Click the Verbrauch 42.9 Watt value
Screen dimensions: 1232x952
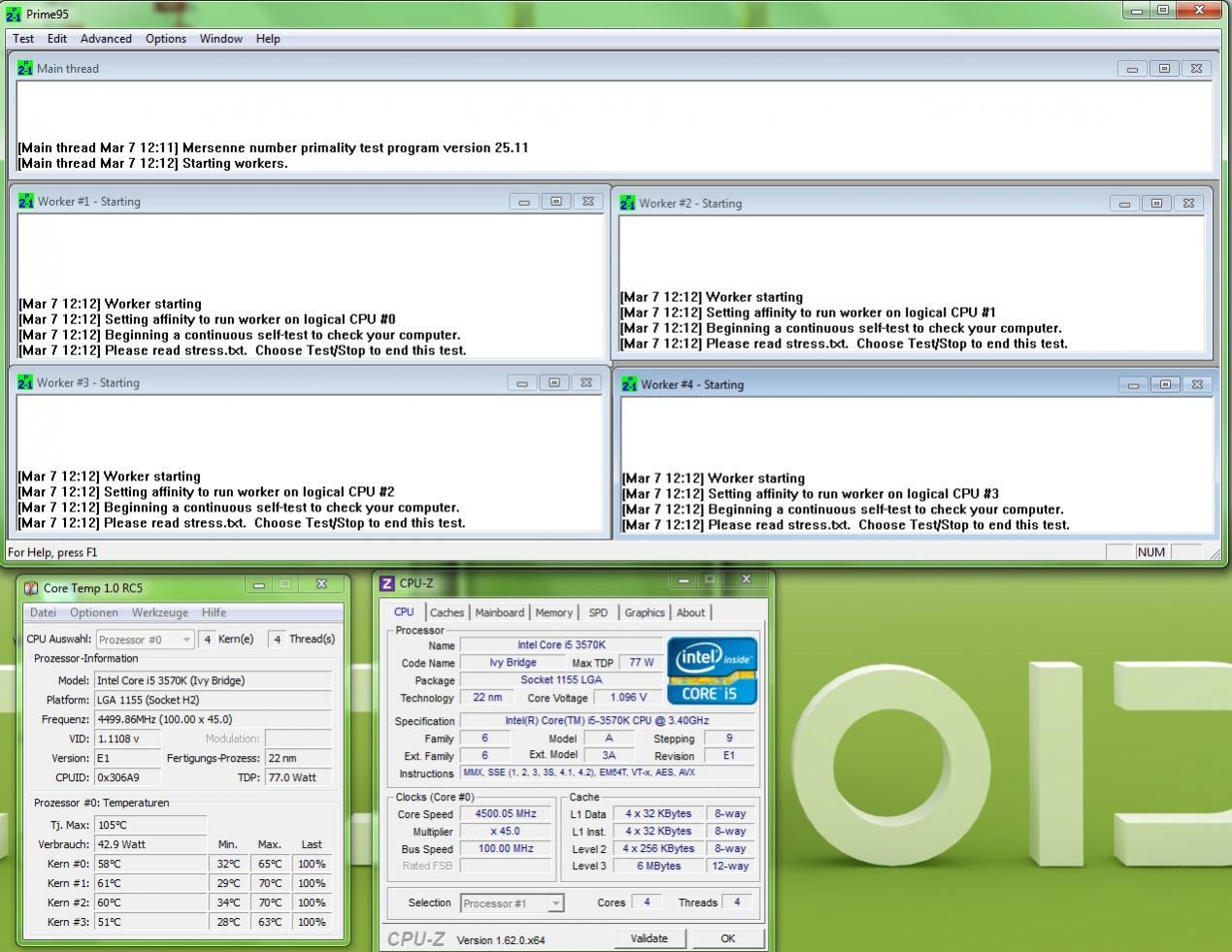(150, 844)
